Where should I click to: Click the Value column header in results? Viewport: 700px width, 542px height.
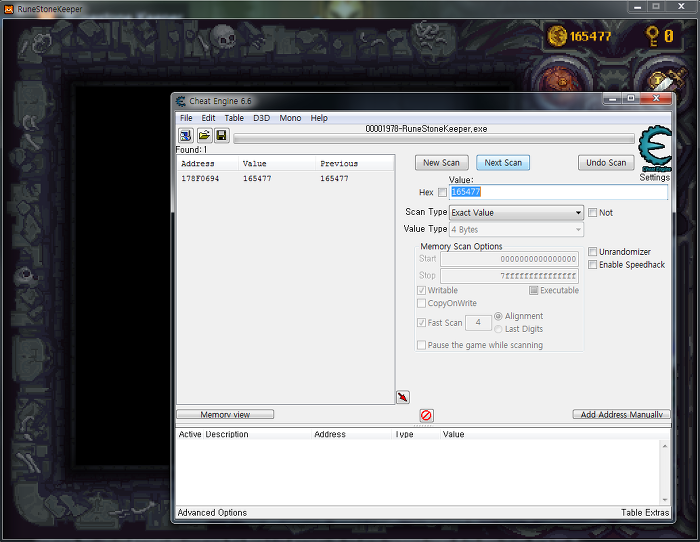[277, 163]
